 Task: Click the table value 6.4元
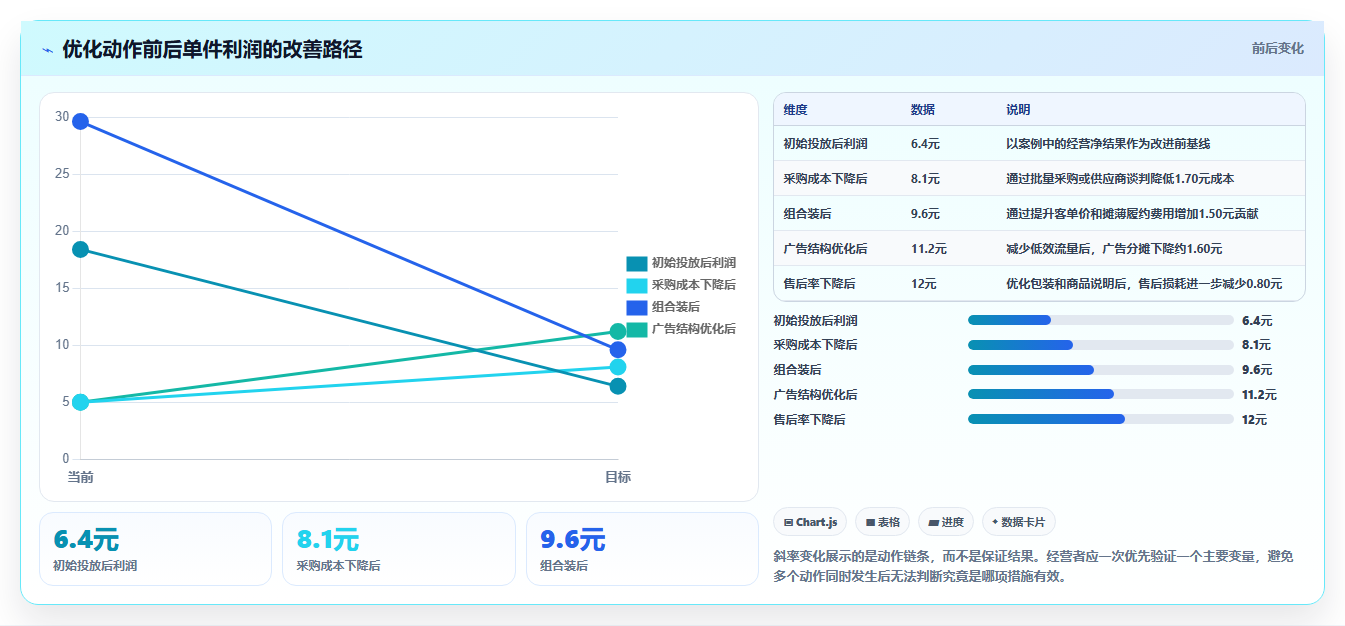tap(925, 144)
